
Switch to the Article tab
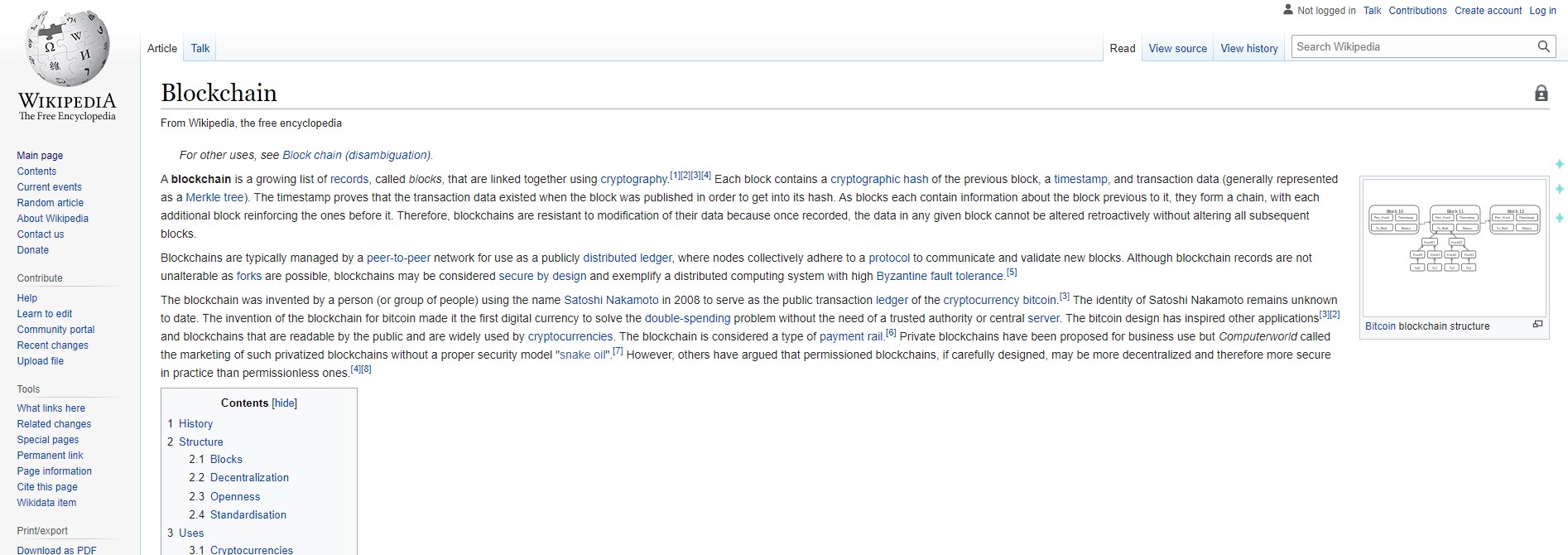point(162,48)
